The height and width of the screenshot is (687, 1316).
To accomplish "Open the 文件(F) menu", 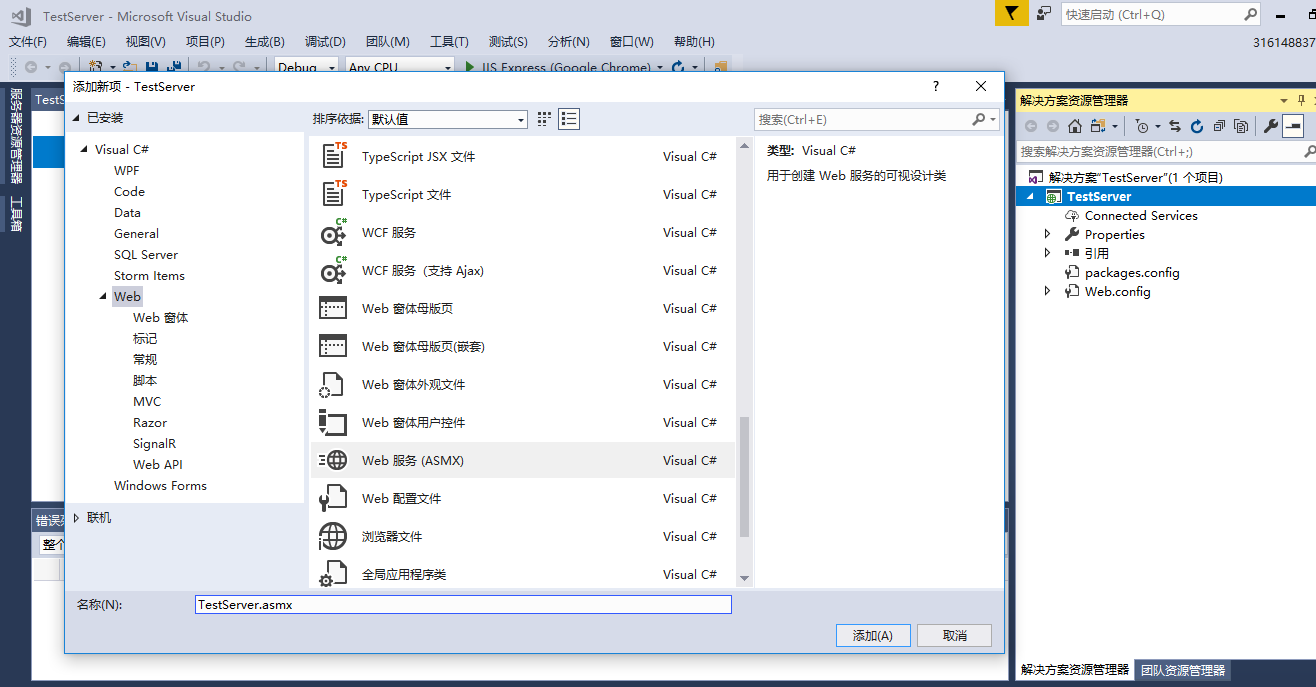I will tap(28, 41).
